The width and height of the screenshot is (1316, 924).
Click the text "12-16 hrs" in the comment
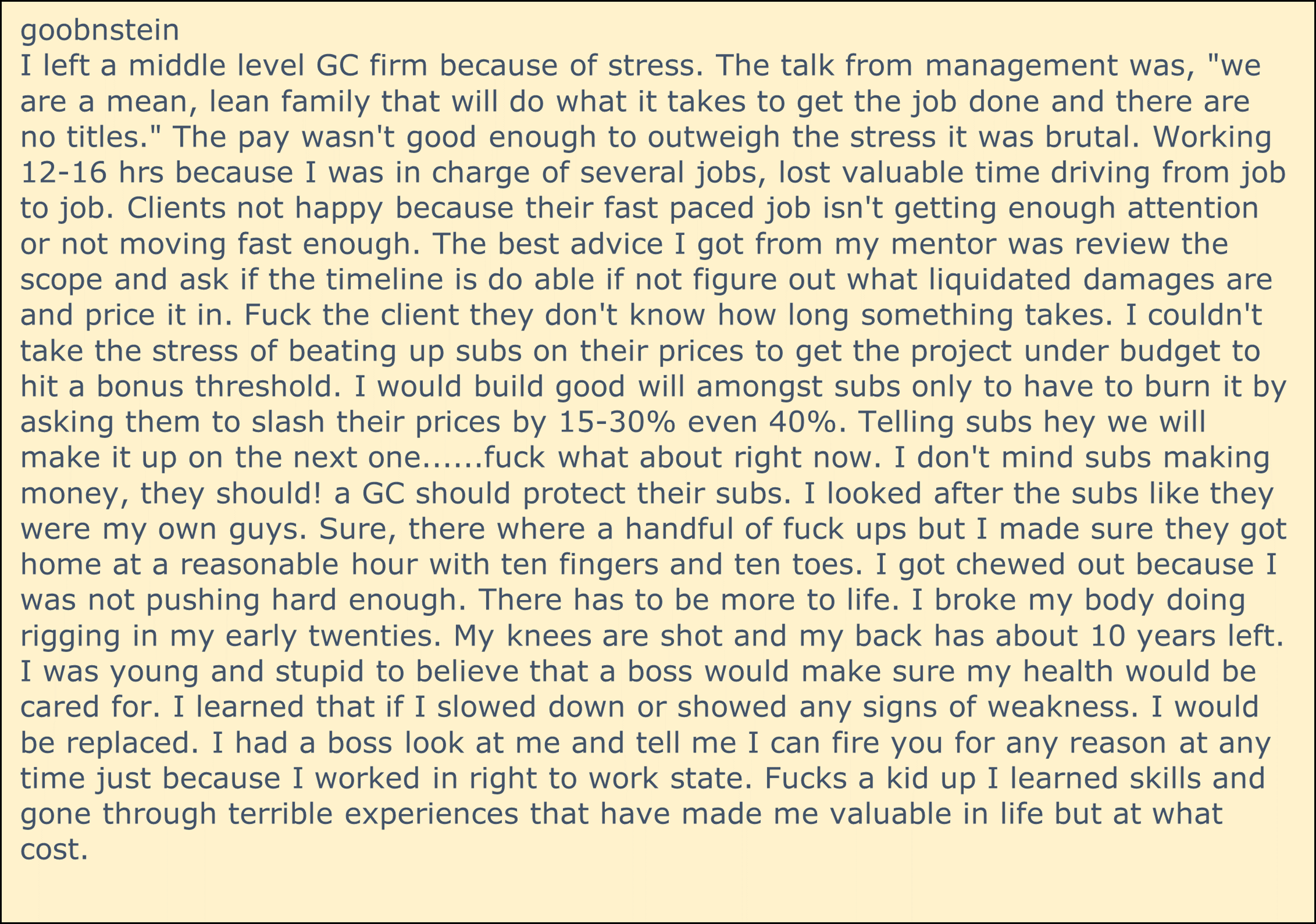tap(92, 173)
